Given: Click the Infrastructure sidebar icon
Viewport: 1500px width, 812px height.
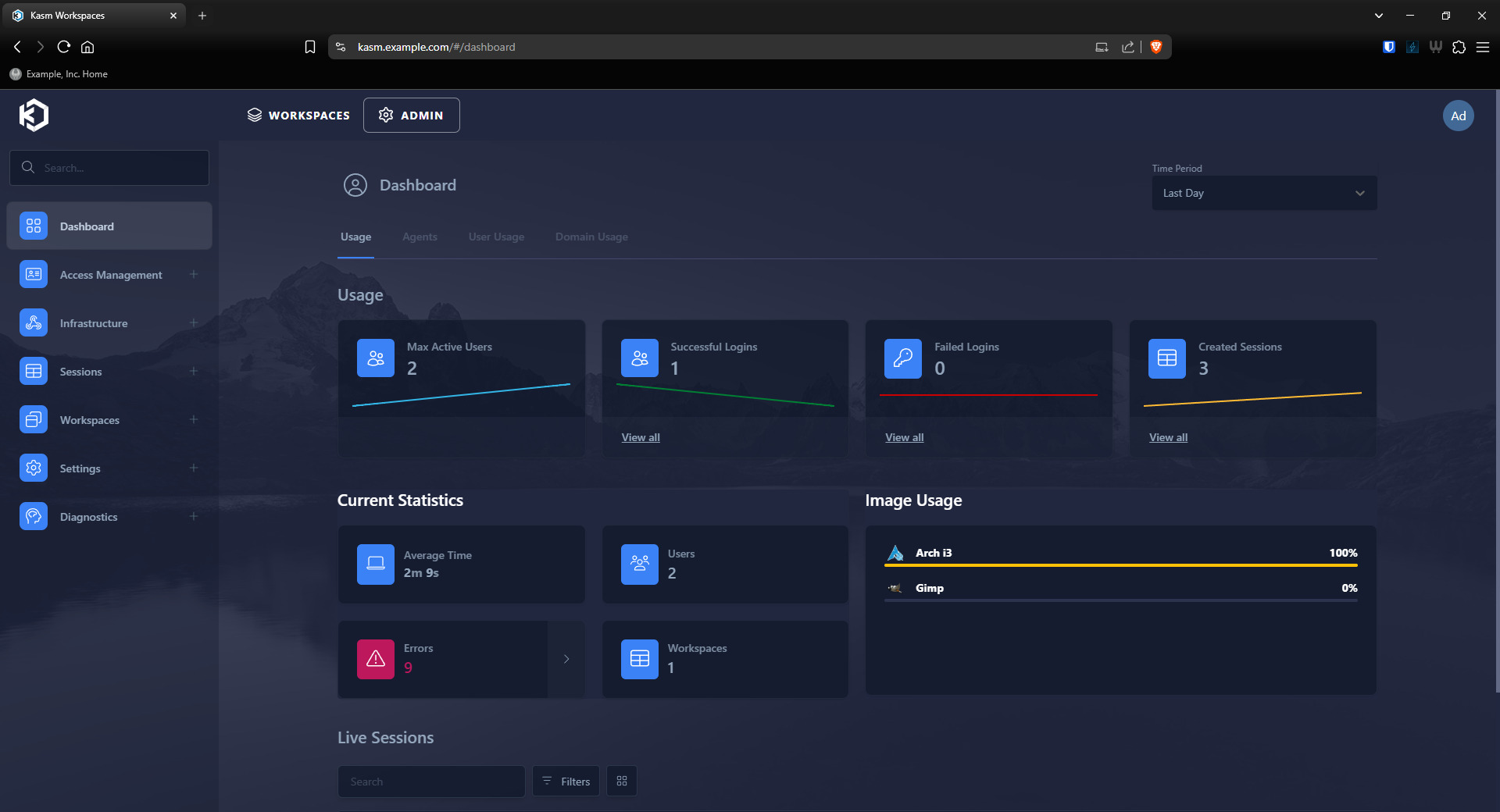Looking at the screenshot, I should click(34, 323).
